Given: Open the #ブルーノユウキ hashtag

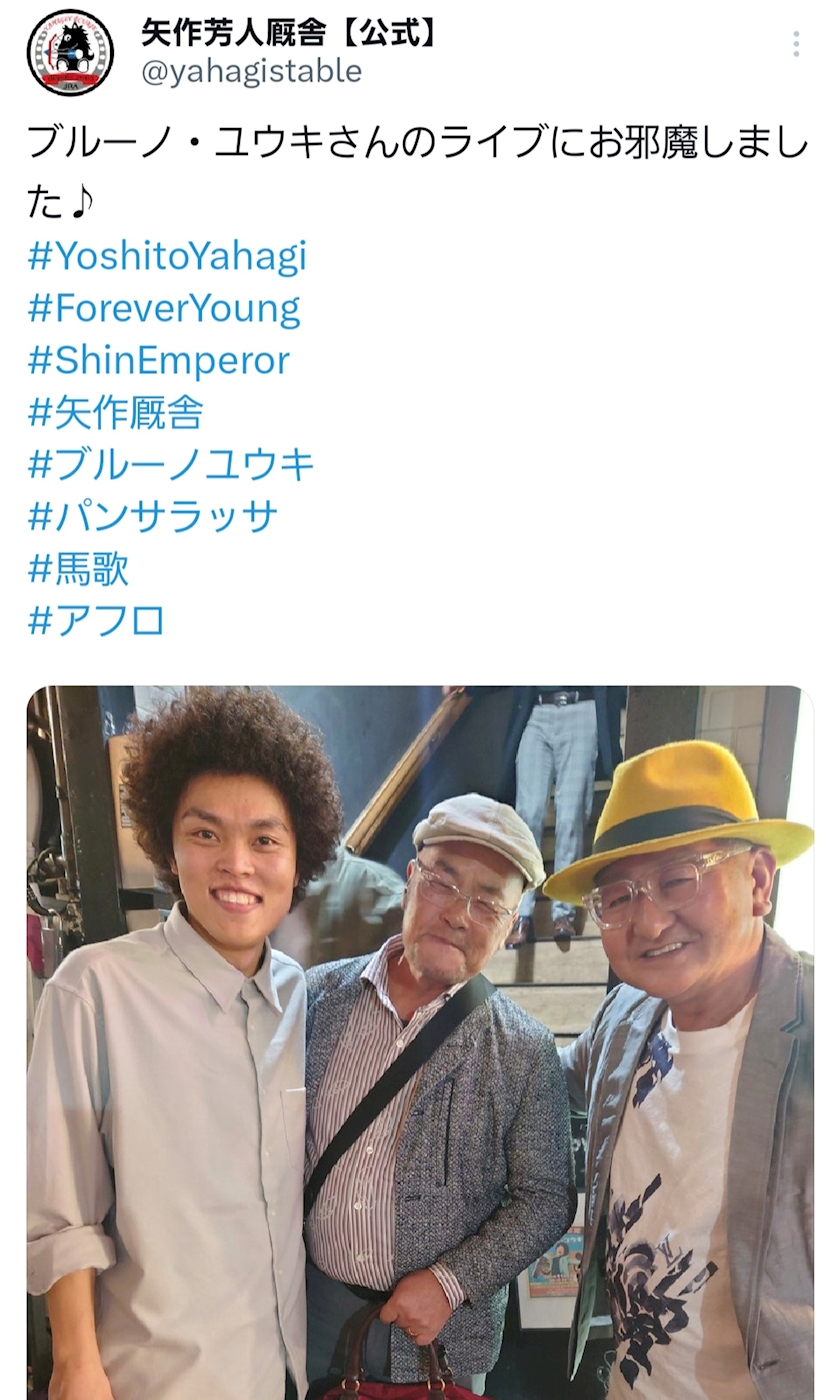Looking at the screenshot, I should (x=171, y=464).
